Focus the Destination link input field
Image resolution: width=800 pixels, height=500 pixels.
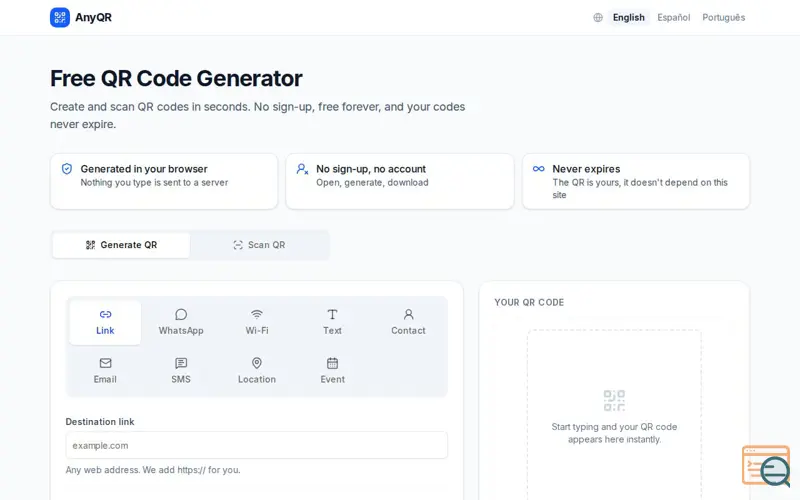pyautogui.click(x=257, y=445)
